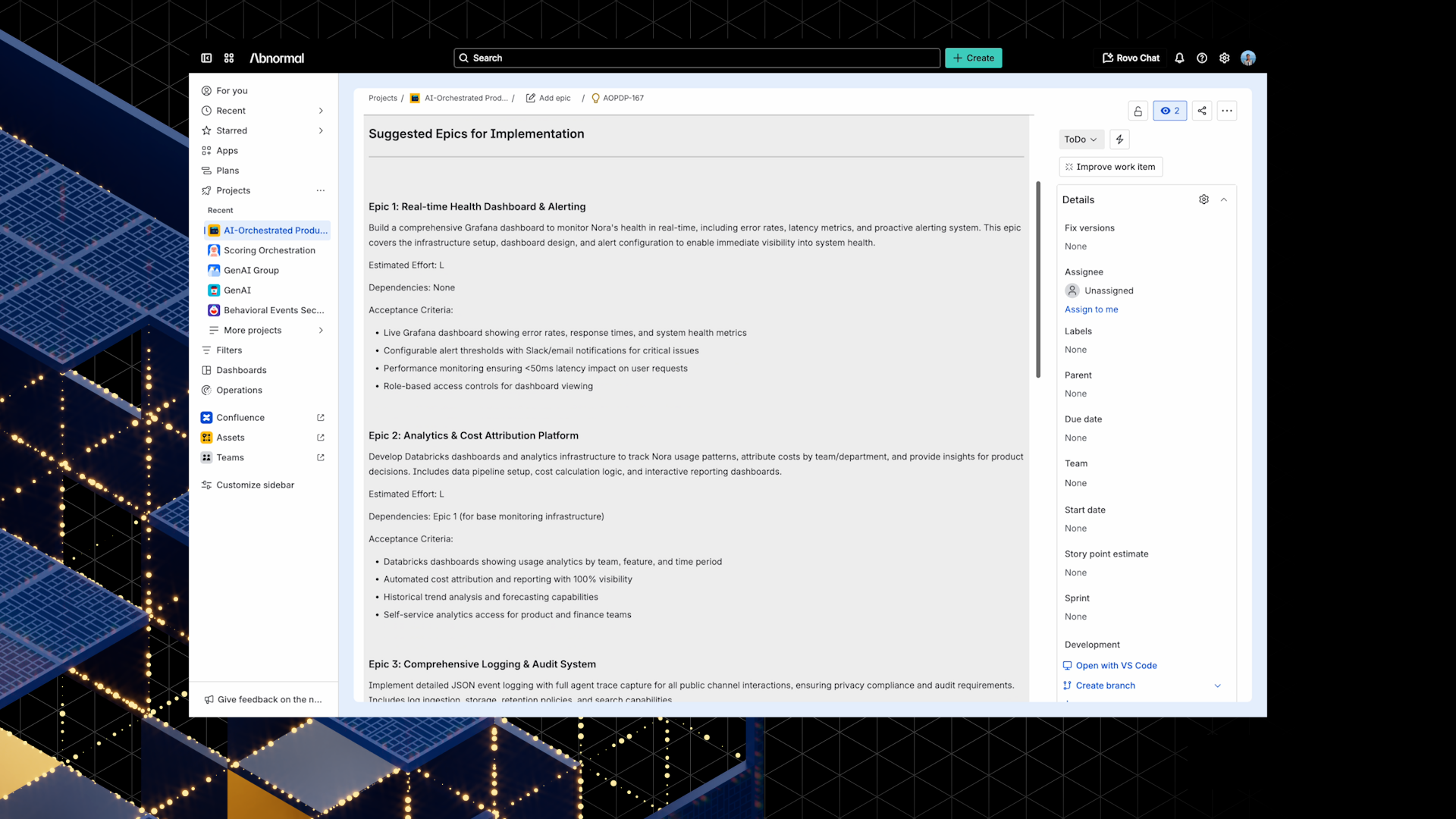Go to Projects breadcrumb
1456x819 pixels.
click(383, 98)
